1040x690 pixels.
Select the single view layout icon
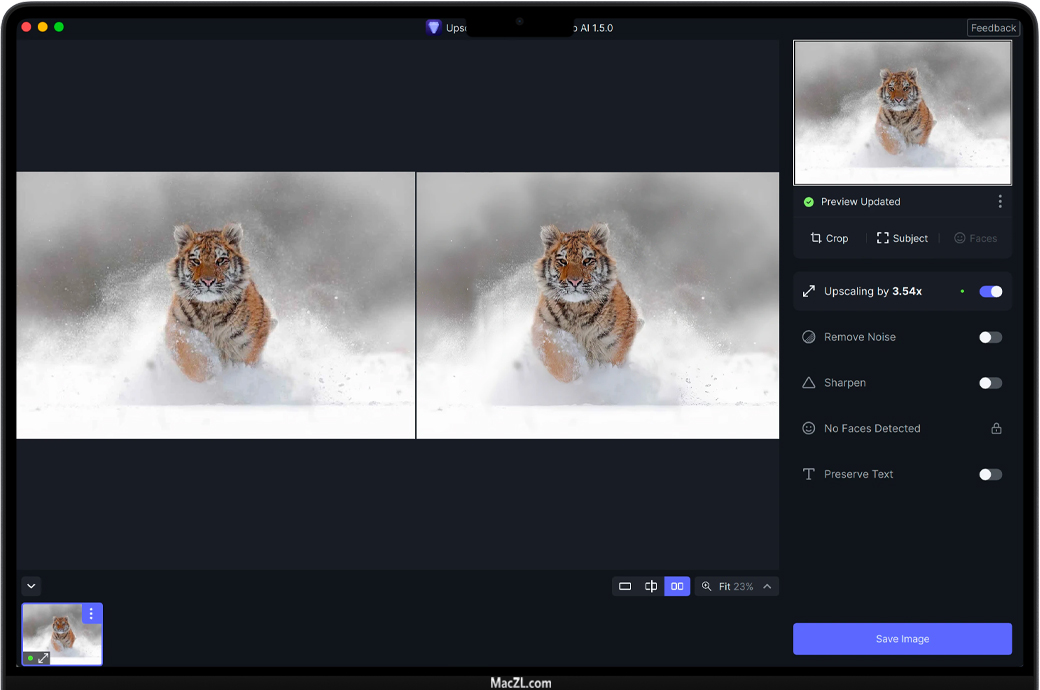625,586
